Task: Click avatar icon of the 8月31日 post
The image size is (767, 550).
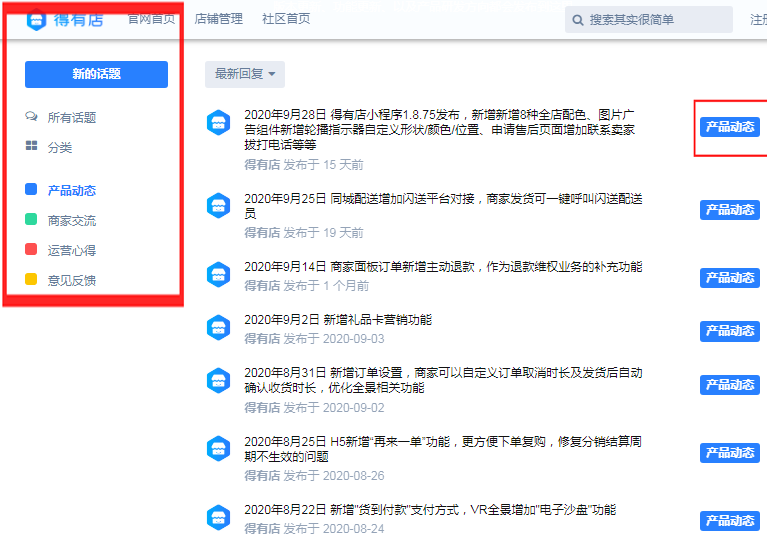Action: click(219, 380)
